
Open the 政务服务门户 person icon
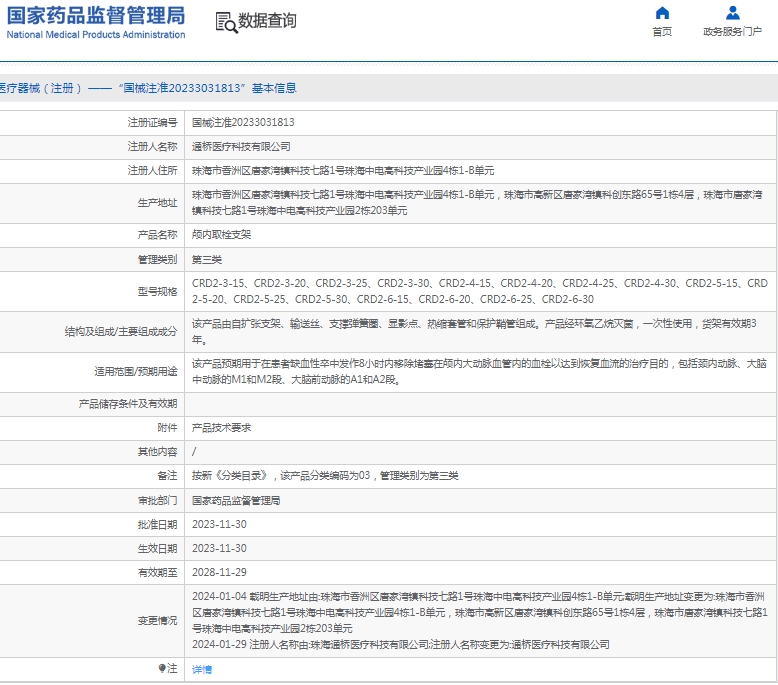(x=732, y=13)
